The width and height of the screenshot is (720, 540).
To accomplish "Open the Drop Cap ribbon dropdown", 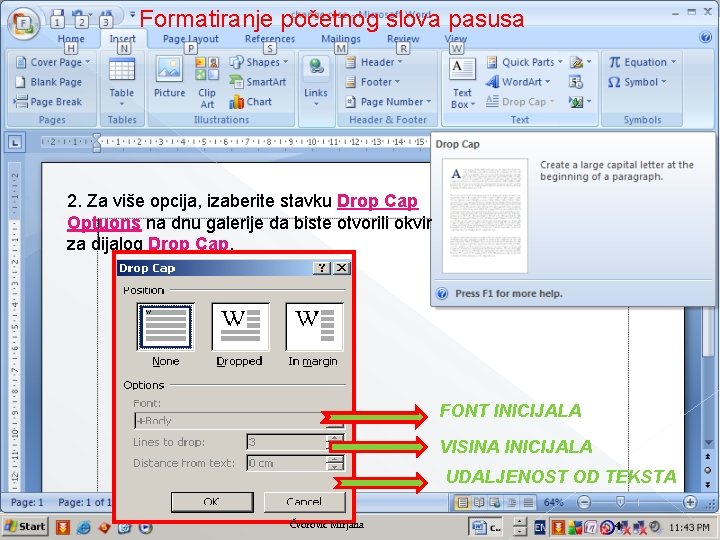I will pos(520,101).
